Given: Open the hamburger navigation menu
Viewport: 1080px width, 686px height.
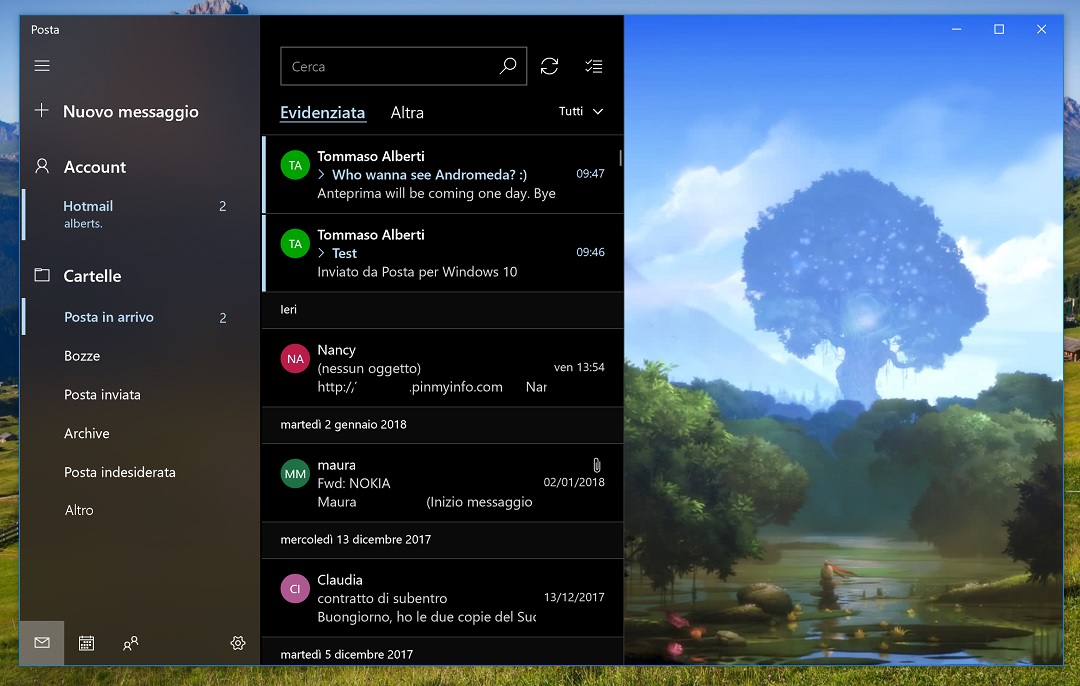Looking at the screenshot, I should pos(42,66).
